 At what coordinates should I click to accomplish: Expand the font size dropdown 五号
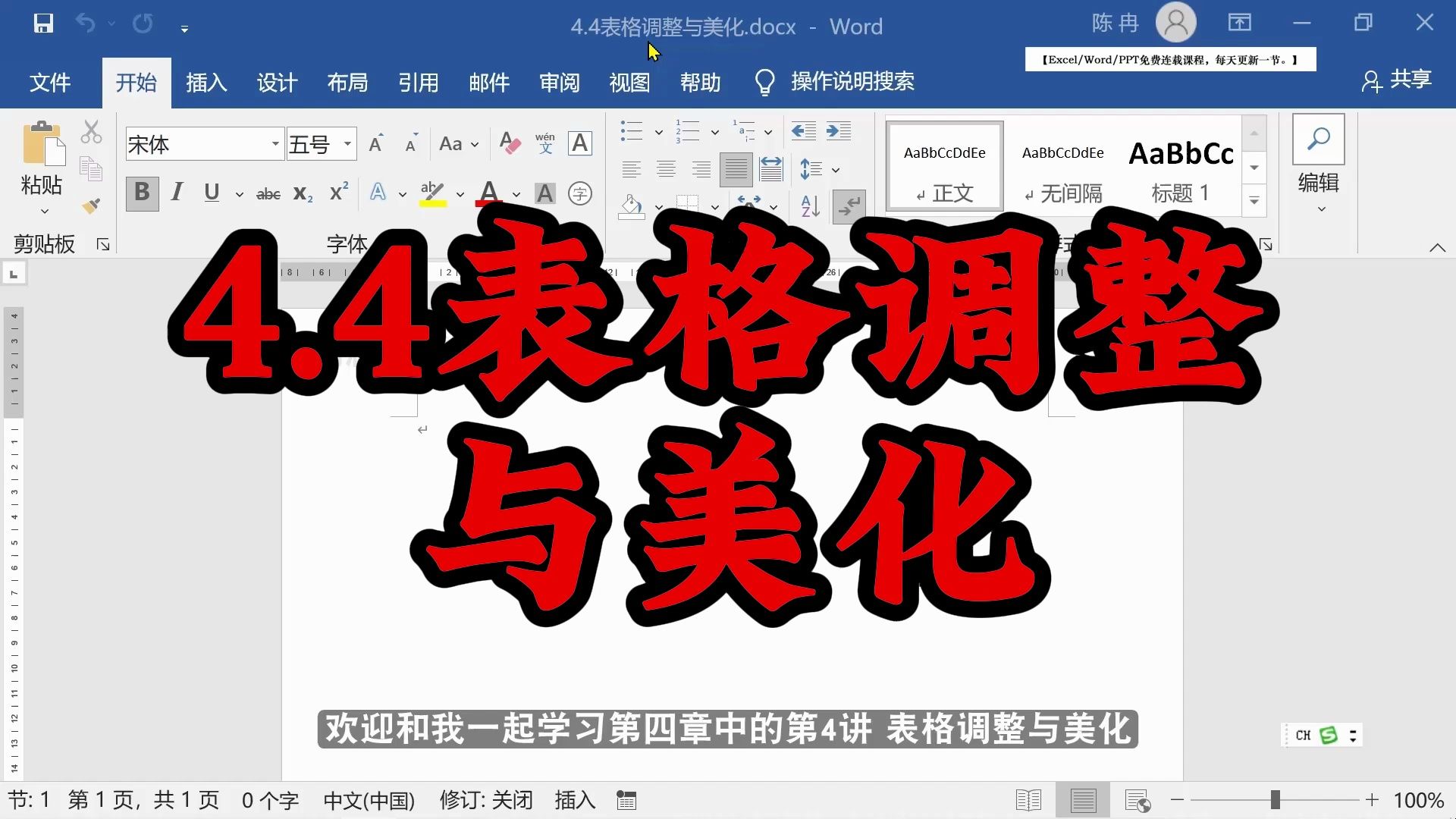(347, 145)
